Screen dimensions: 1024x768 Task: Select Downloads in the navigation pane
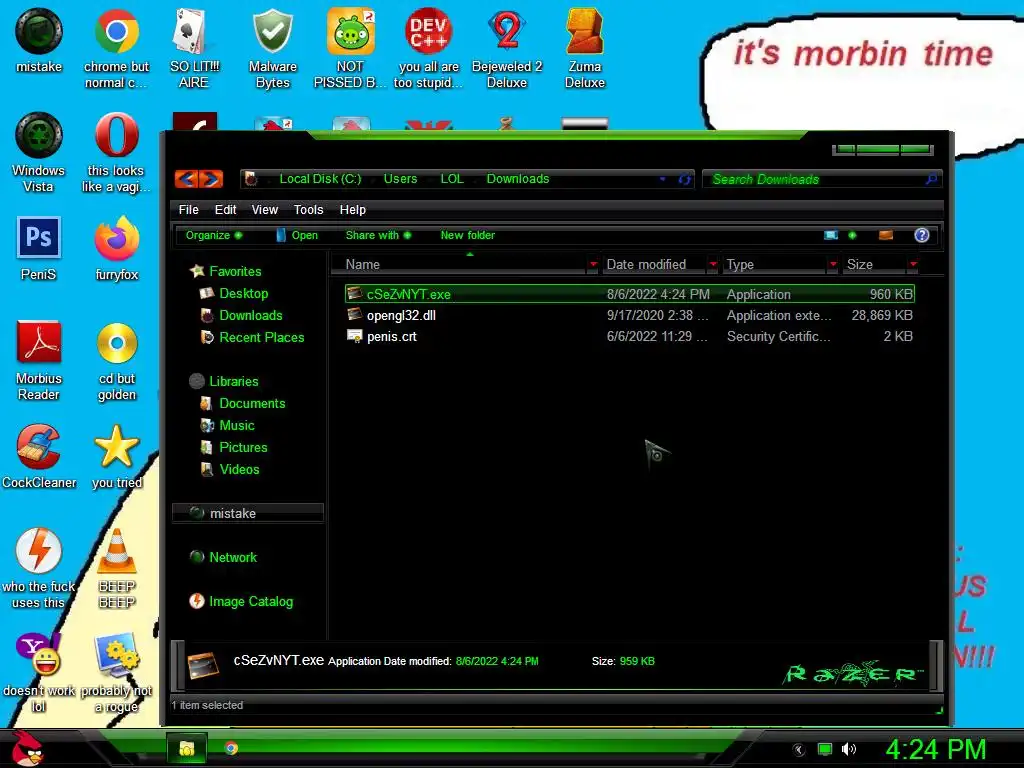pyautogui.click(x=250, y=315)
